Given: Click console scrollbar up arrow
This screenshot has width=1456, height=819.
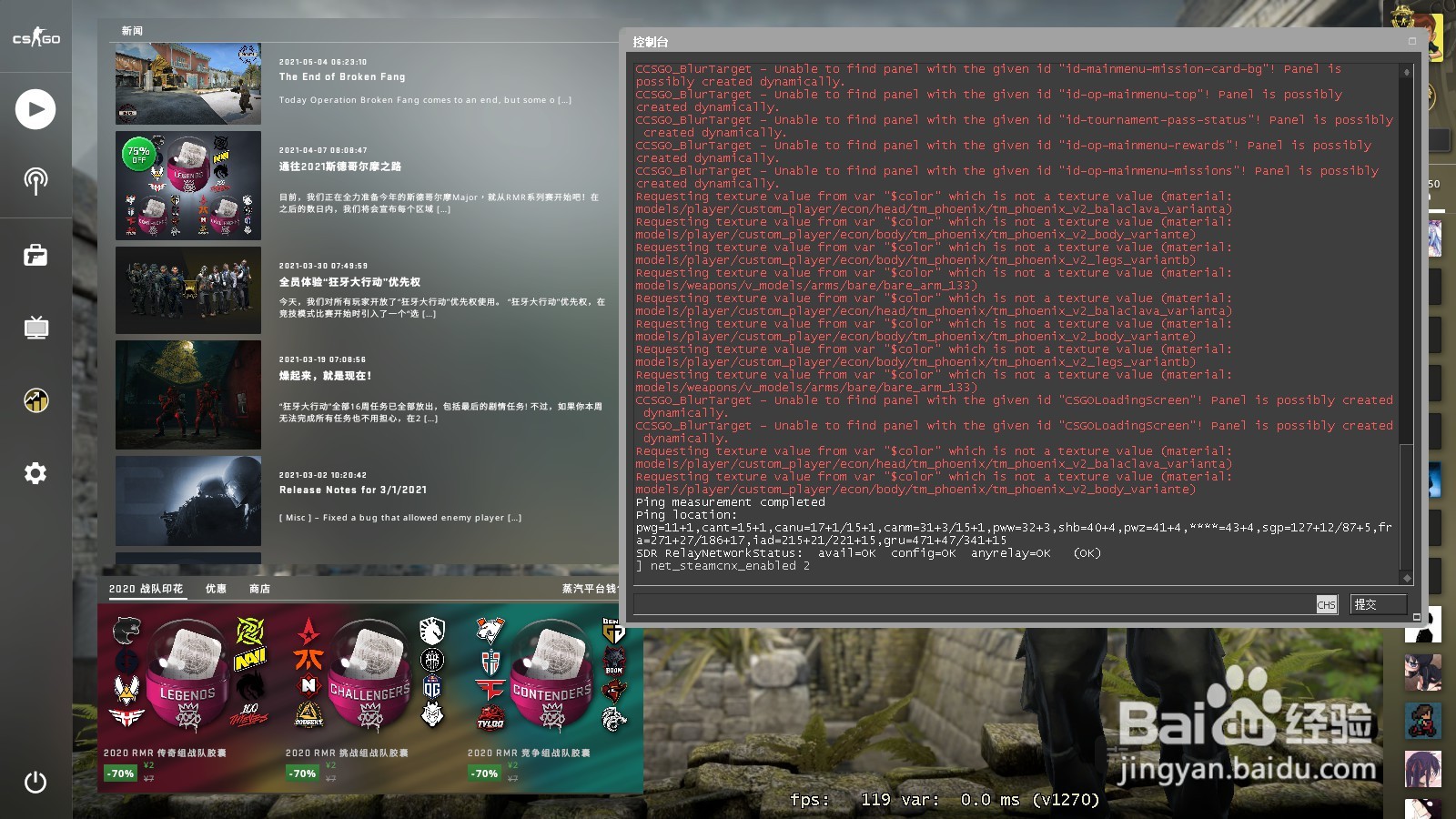Looking at the screenshot, I should point(1407,72).
